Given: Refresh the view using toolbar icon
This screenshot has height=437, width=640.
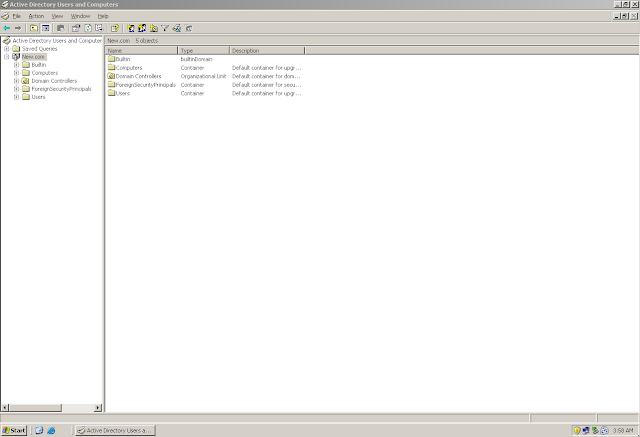Looking at the screenshot, I should point(88,28).
